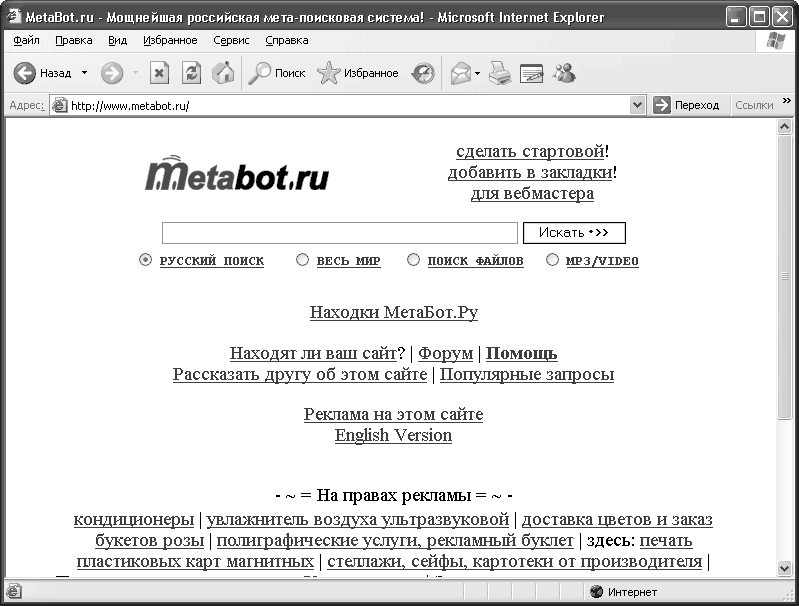This screenshot has height=606, width=799.
Task: Click the Forward arrow toolbar icon
Action: coord(112,73)
